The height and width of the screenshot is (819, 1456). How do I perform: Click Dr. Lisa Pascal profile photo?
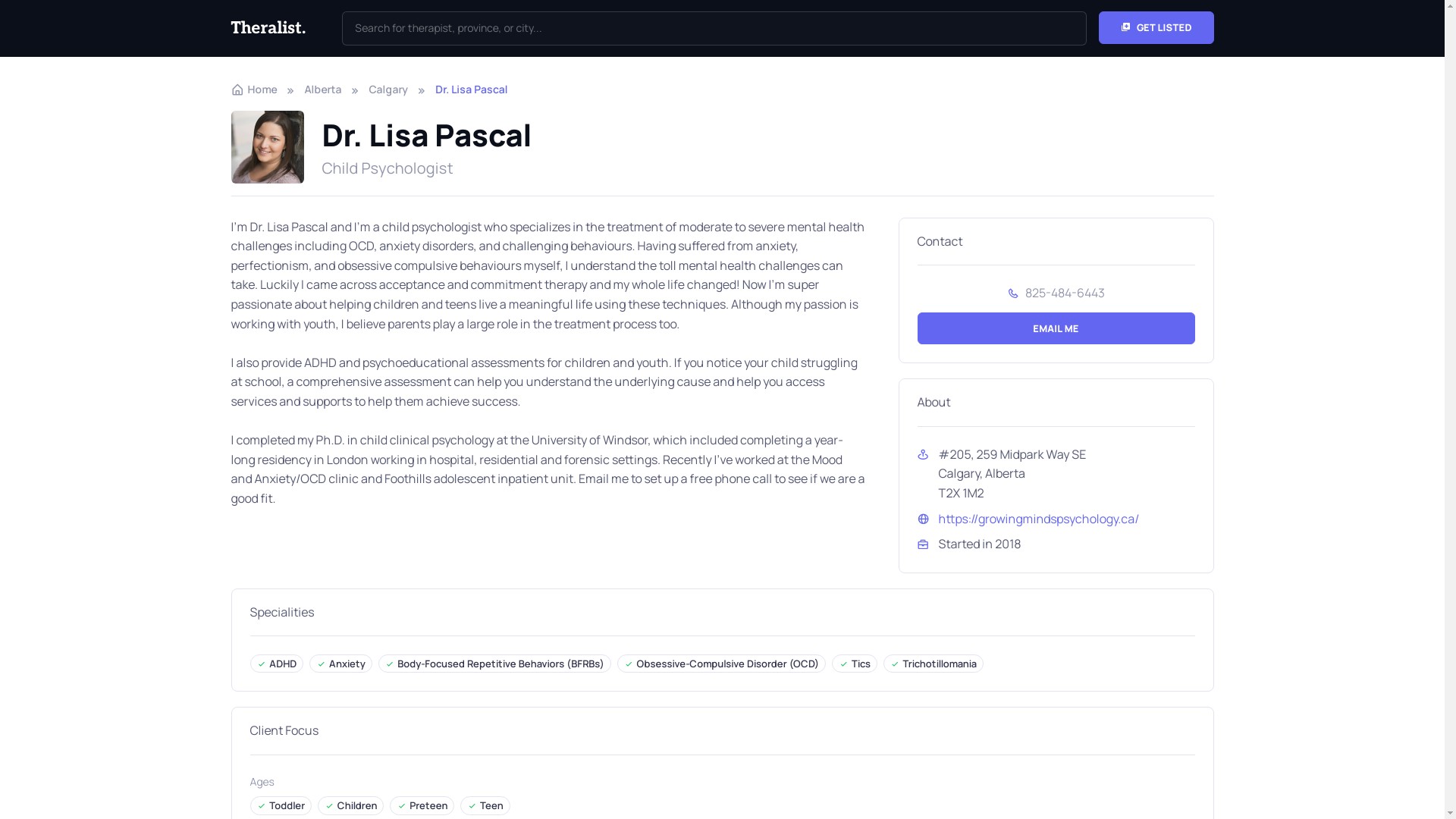267,147
